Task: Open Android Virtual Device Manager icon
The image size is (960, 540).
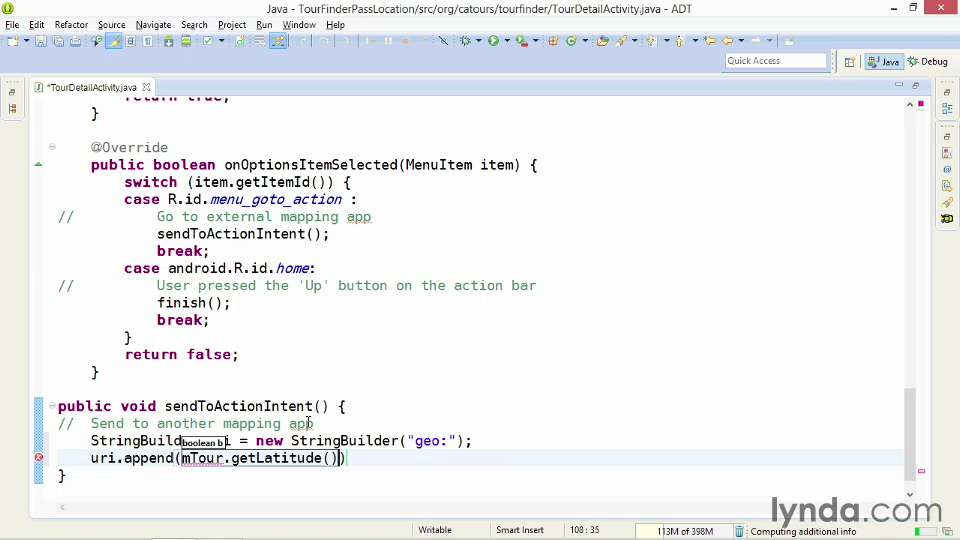Action: click(x=186, y=41)
